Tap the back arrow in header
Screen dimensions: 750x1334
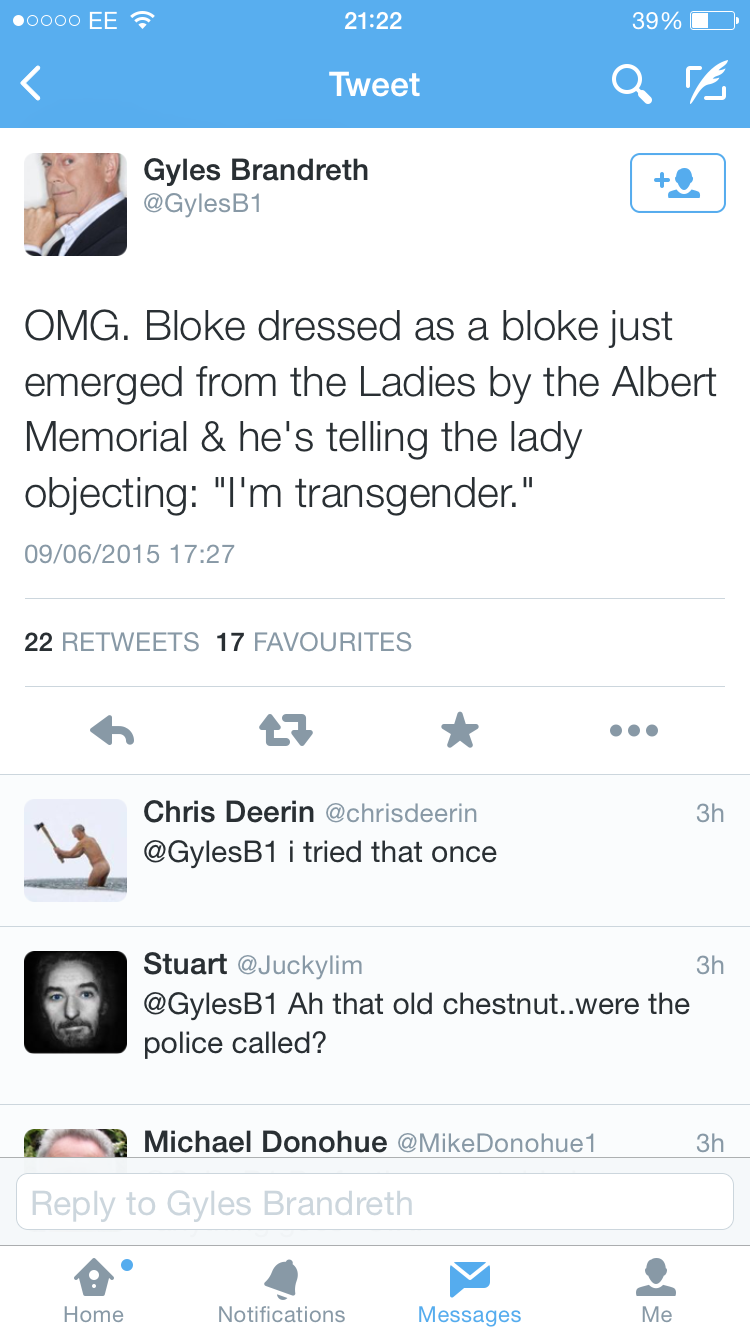(32, 84)
